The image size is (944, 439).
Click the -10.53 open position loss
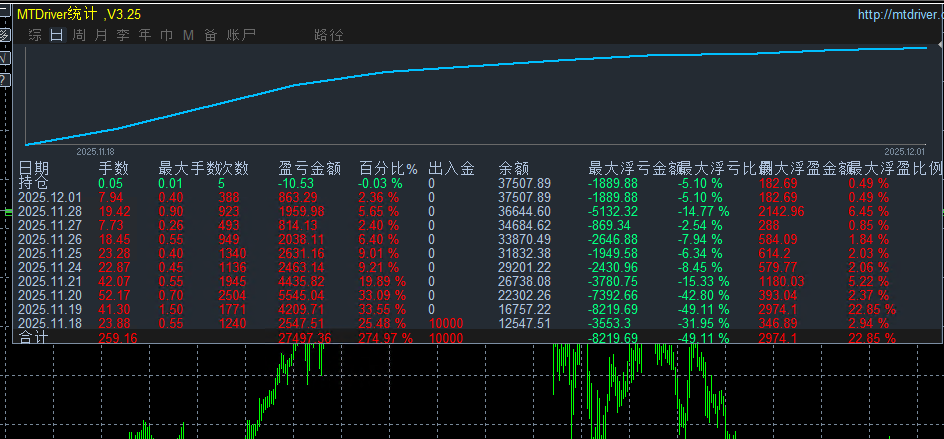click(296, 183)
